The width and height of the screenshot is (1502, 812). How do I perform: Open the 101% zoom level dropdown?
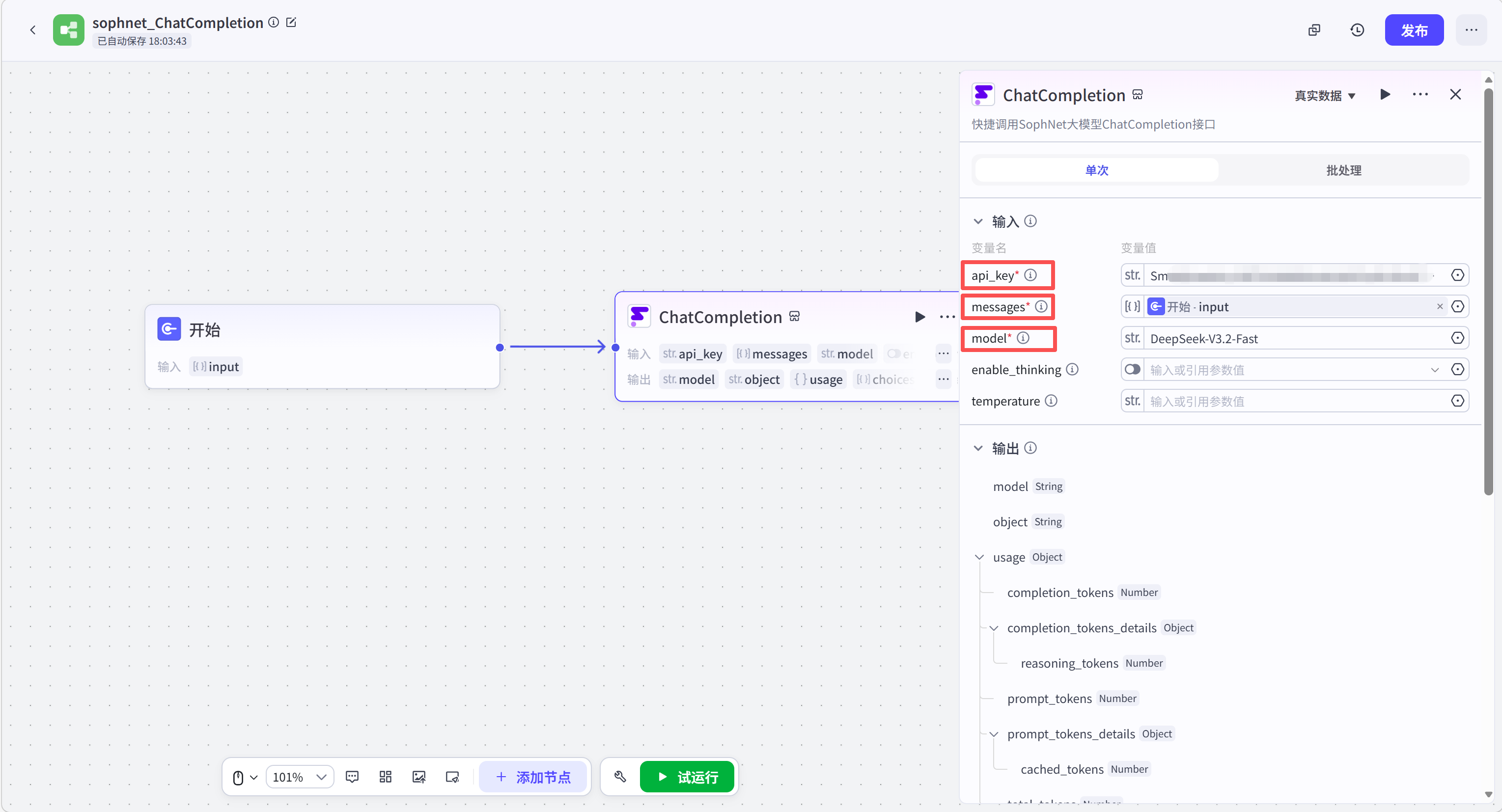pyautogui.click(x=300, y=777)
